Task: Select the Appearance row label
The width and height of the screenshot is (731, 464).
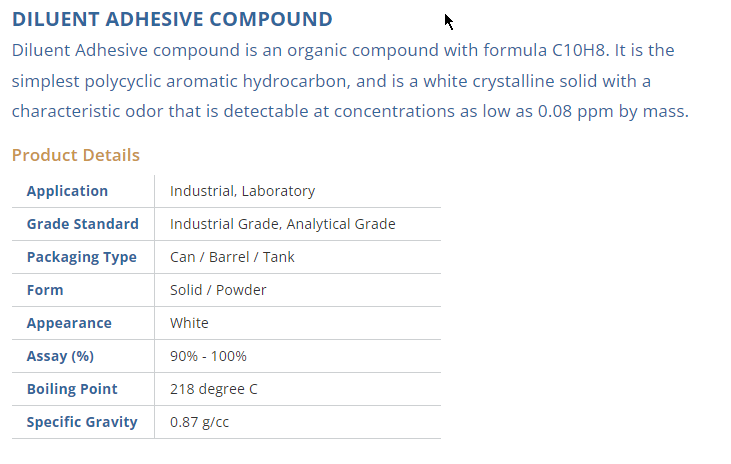Action: (x=69, y=323)
